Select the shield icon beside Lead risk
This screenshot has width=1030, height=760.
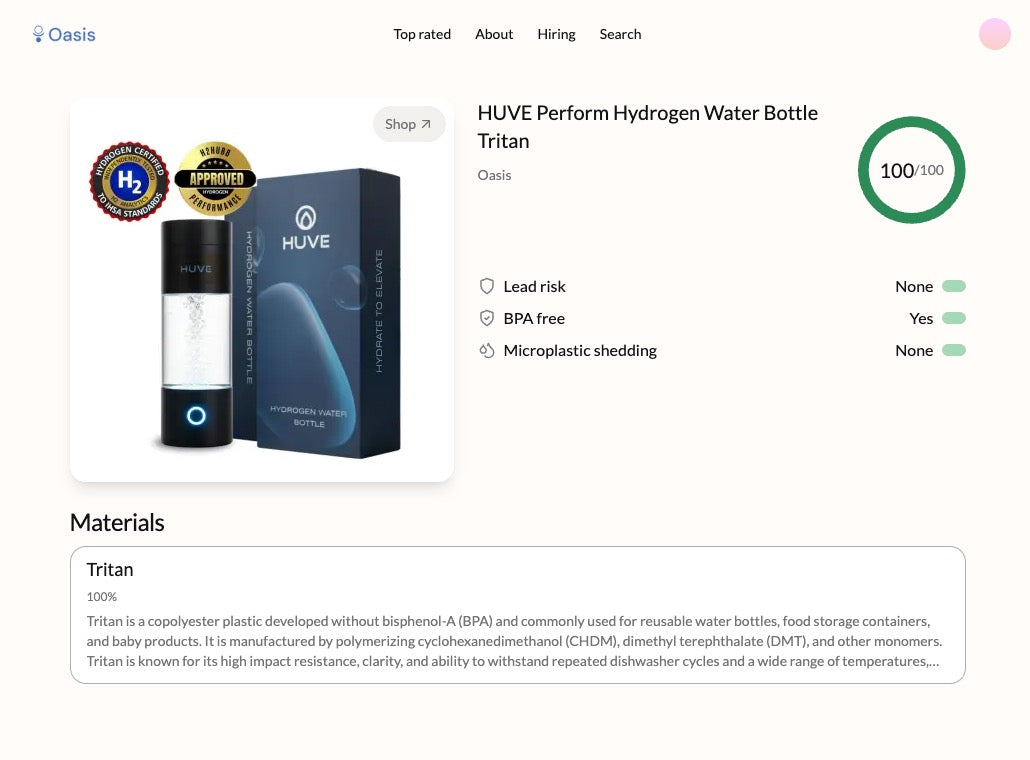tap(487, 286)
